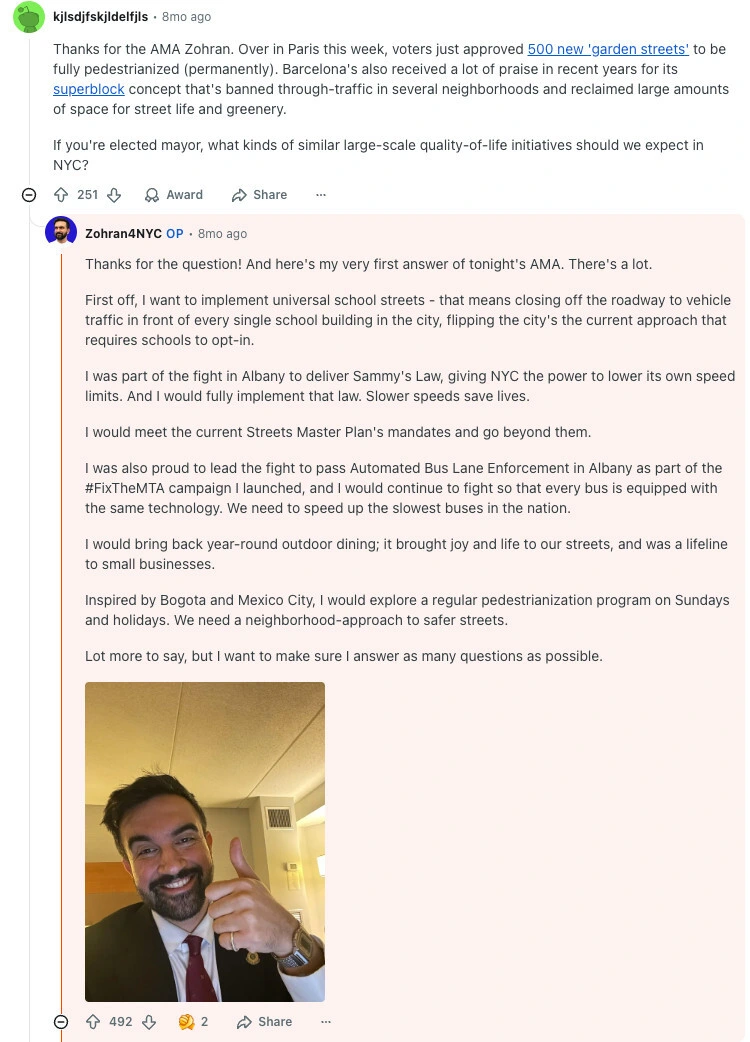Share the kjlsdjfskjldelfjls comment

click(259, 195)
